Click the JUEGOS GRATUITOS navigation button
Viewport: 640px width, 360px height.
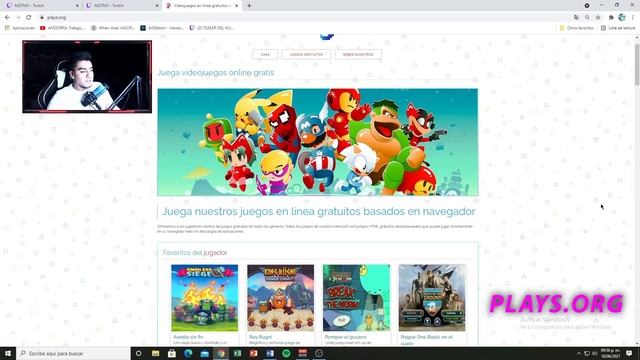pos(306,54)
